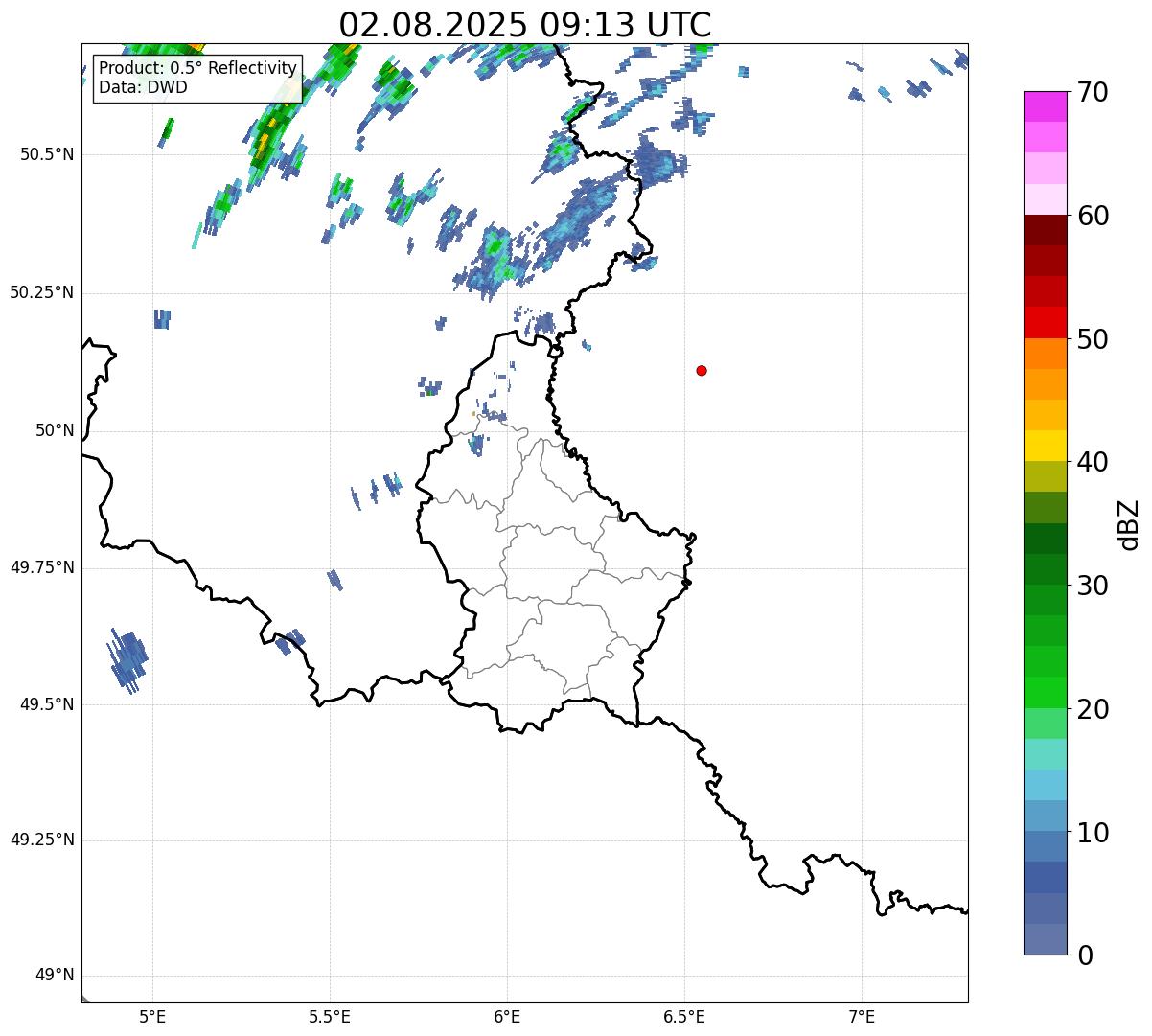This screenshot has height=1036, width=1152.
Task: Click the 6.5°E longitude label
Action: click(684, 1016)
